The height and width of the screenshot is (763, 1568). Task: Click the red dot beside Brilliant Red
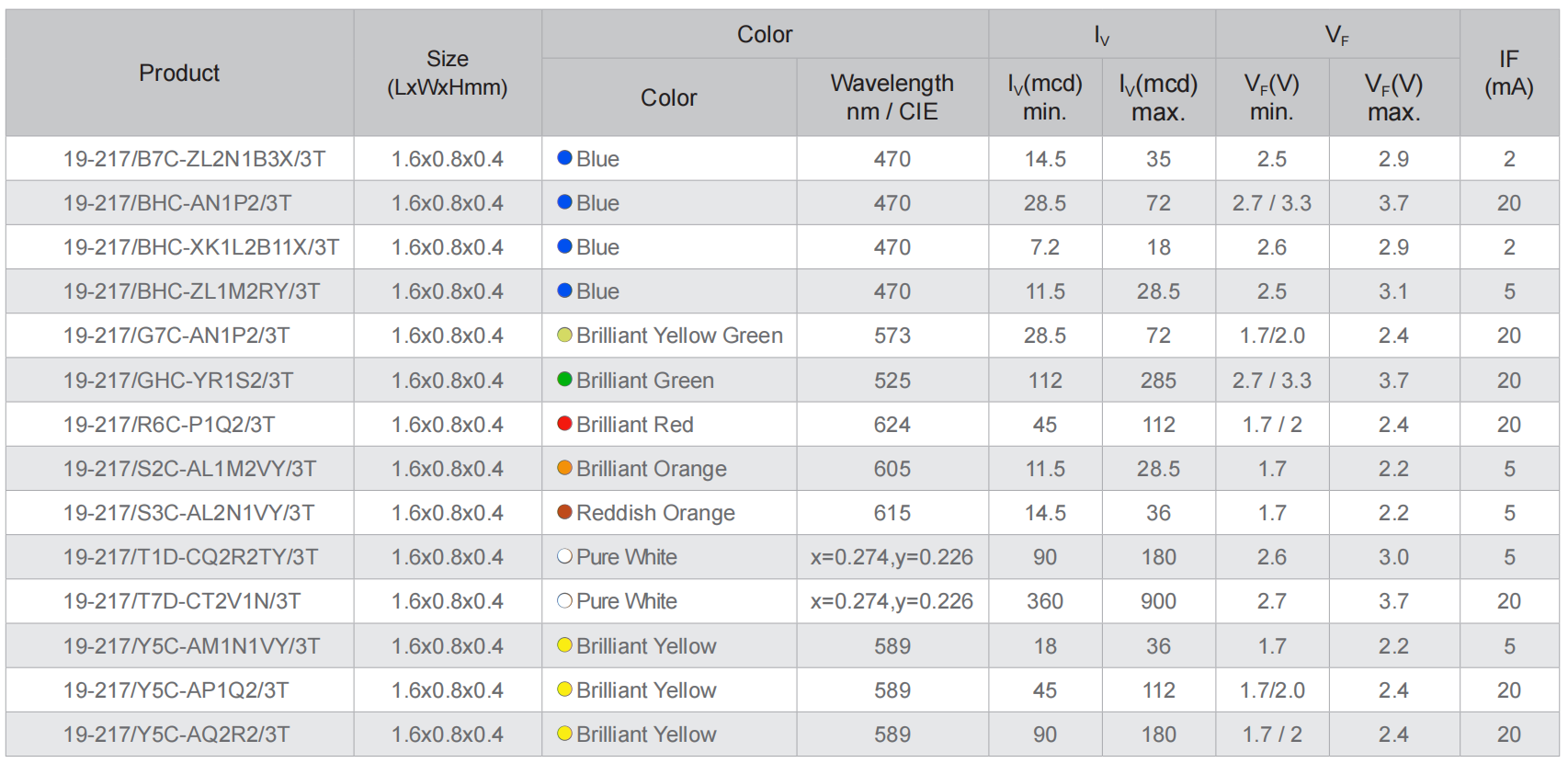pos(565,424)
